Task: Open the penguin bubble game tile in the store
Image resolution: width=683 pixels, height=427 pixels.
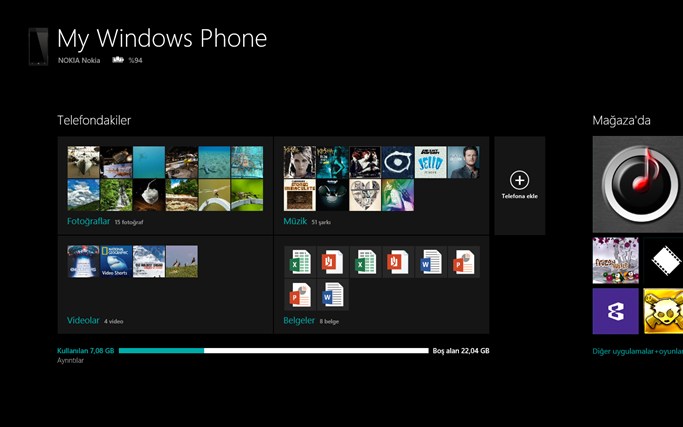Action: coord(615,260)
